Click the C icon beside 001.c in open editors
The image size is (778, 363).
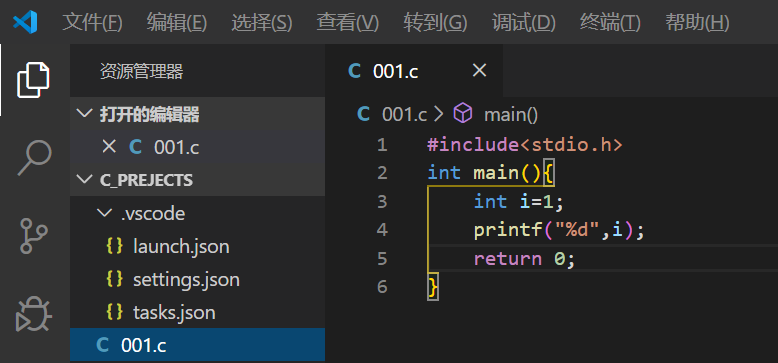[x=135, y=147]
